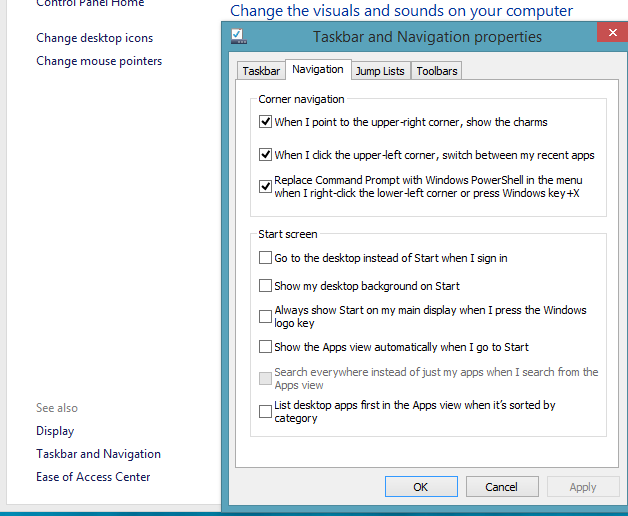
Task: Uncheck the upper-right corner charms option
Action: click(266, 123)
